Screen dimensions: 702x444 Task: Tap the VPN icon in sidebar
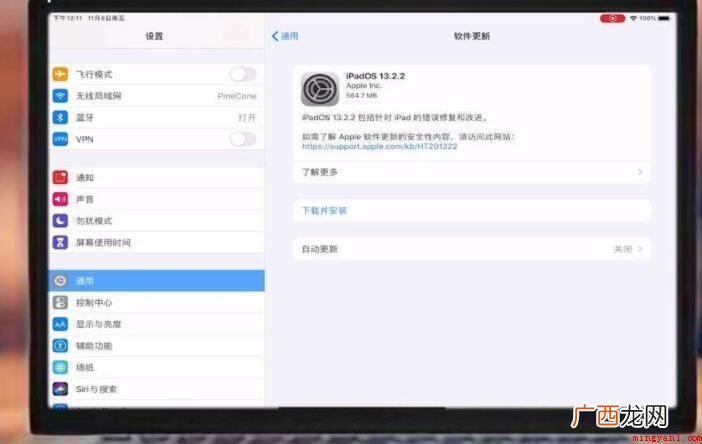click(60, 139)
